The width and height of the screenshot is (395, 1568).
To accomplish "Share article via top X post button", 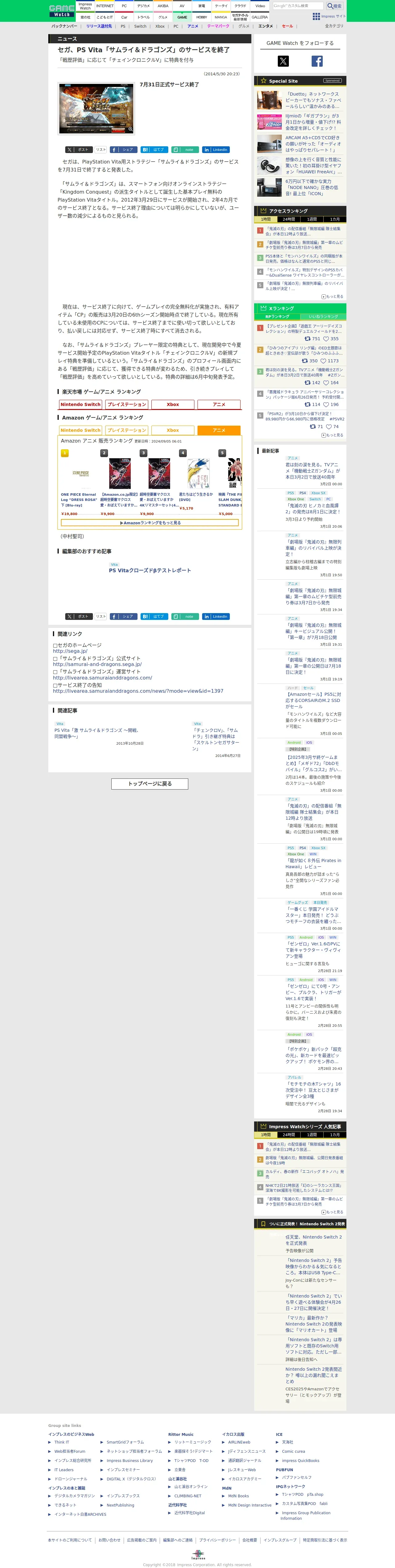I will (x=79, y=150).
